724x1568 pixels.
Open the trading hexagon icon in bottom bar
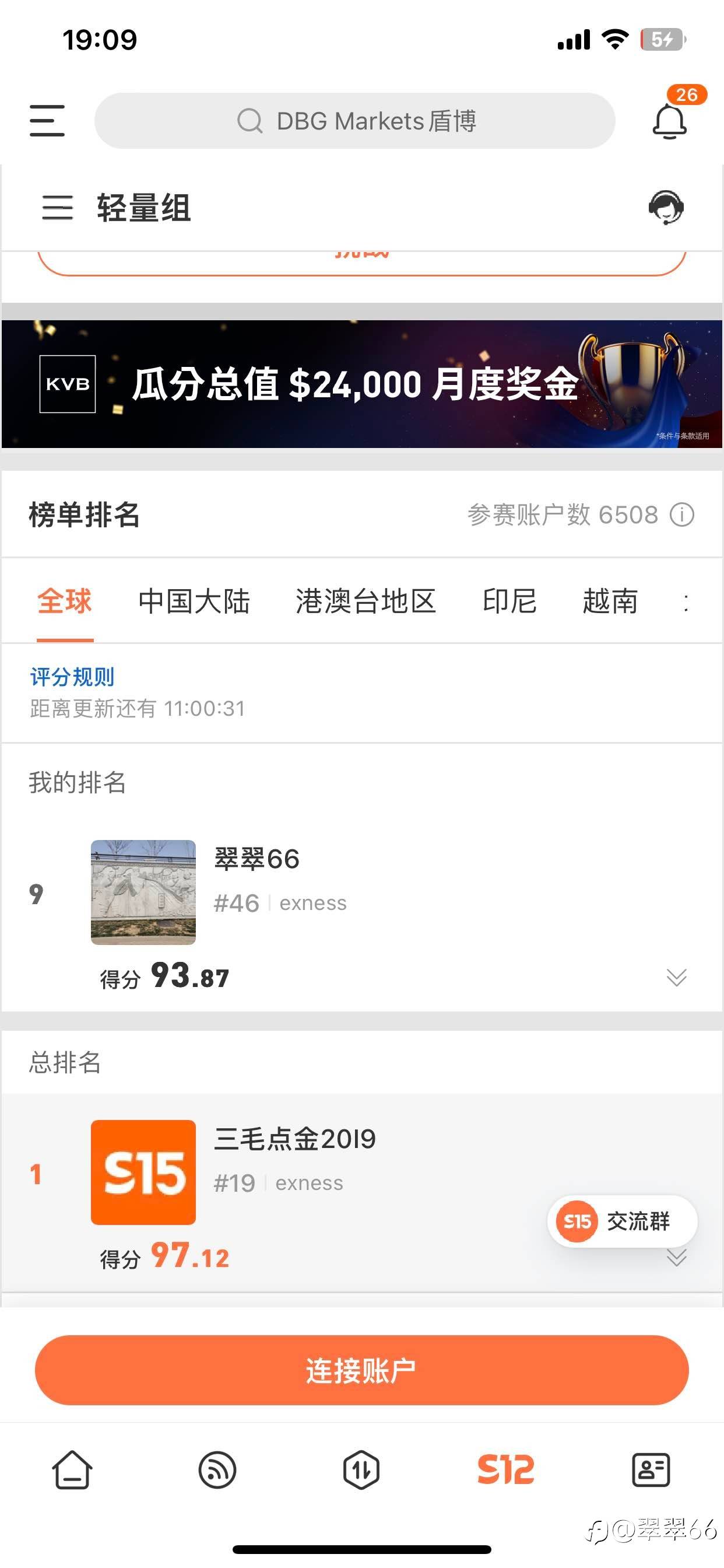click(361, 1470)
